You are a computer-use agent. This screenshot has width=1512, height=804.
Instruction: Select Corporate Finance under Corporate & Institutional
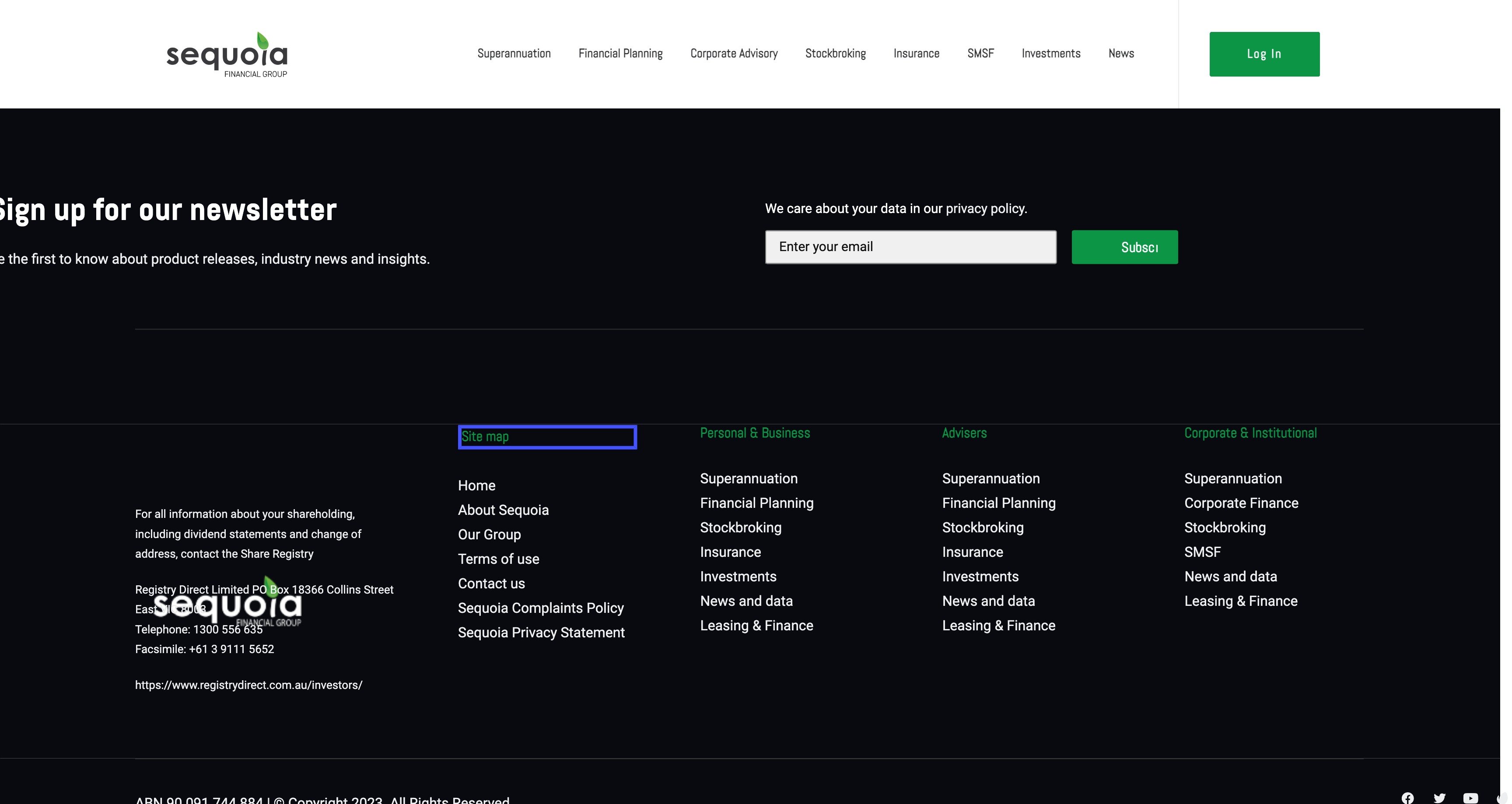pyautogui.click(x=1241, y=503)
